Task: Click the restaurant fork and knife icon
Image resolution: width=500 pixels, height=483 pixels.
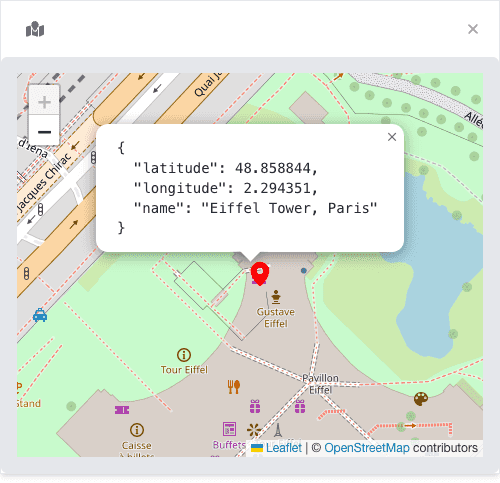Action: point(234,387)
